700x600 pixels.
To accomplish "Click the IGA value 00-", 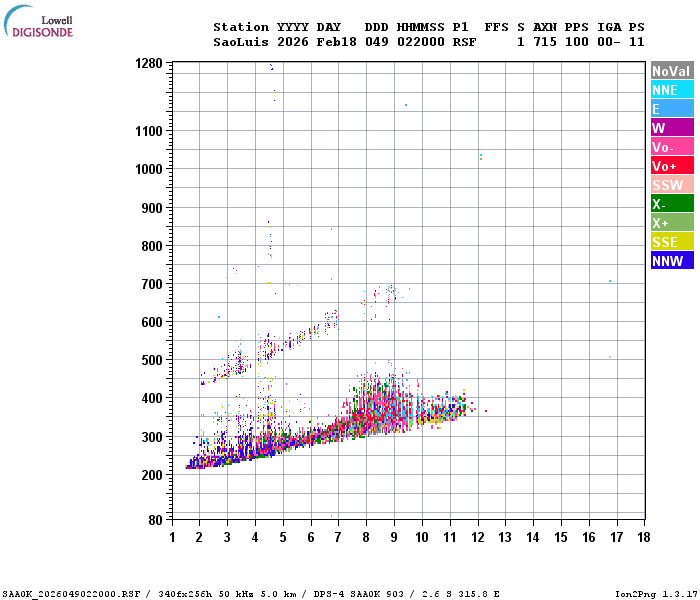I will click(x=609, y=42).
